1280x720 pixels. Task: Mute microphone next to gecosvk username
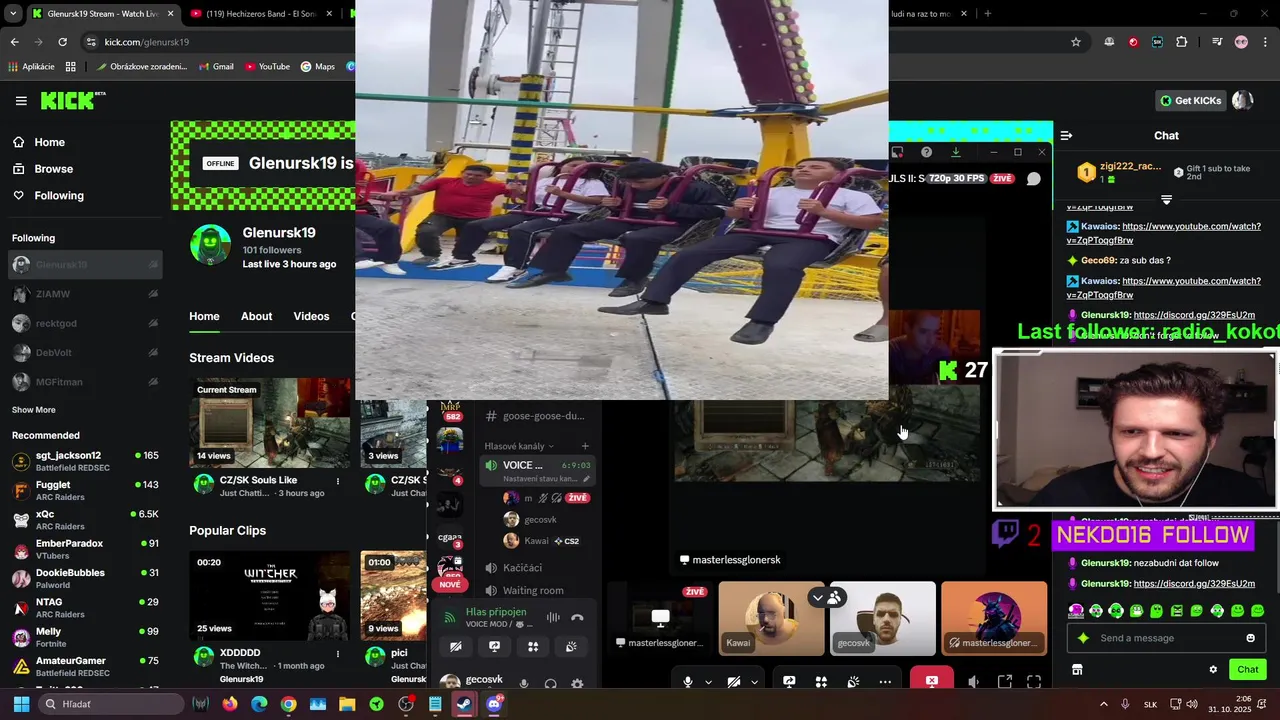(524, 684)
